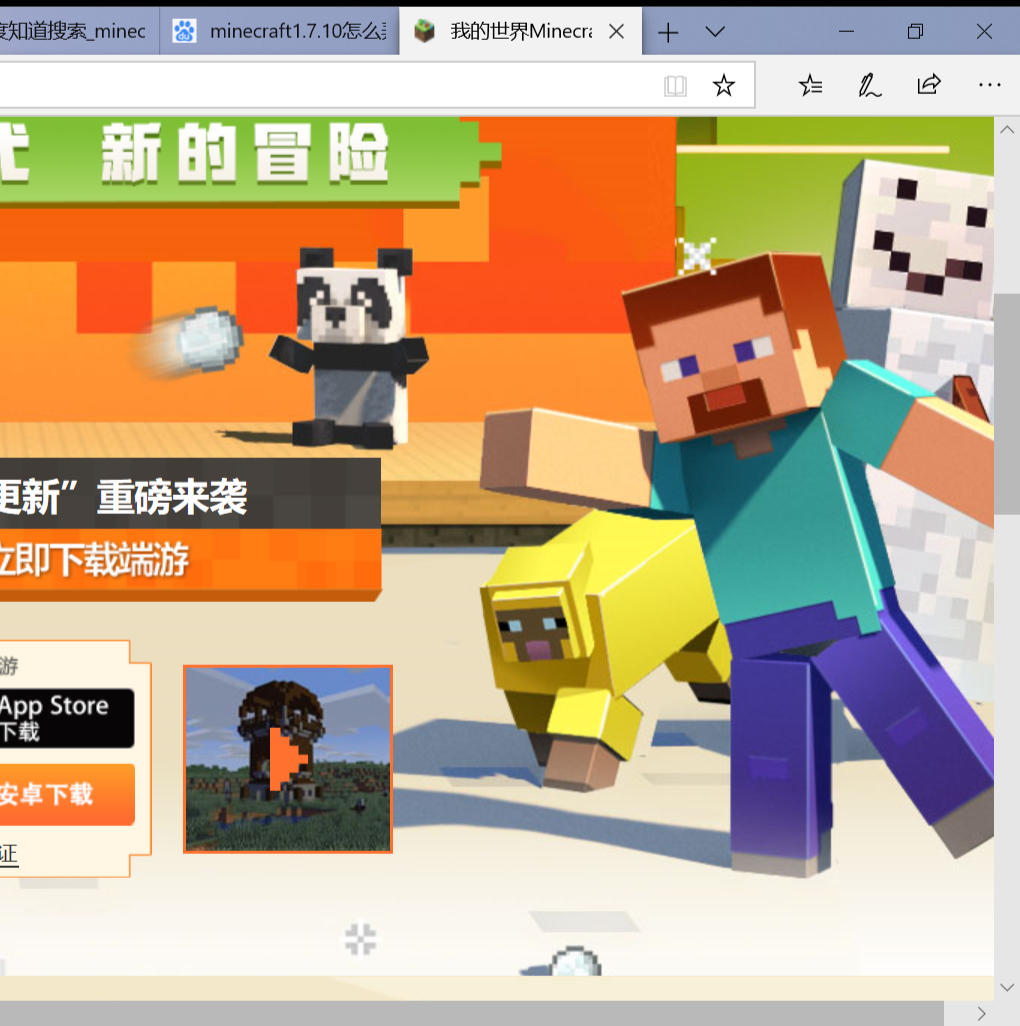Image resolution: width=1020 pixels, height=1026 pixels.
Task: Click the Minecraft village video thumbnail
Action: (287, 759)
